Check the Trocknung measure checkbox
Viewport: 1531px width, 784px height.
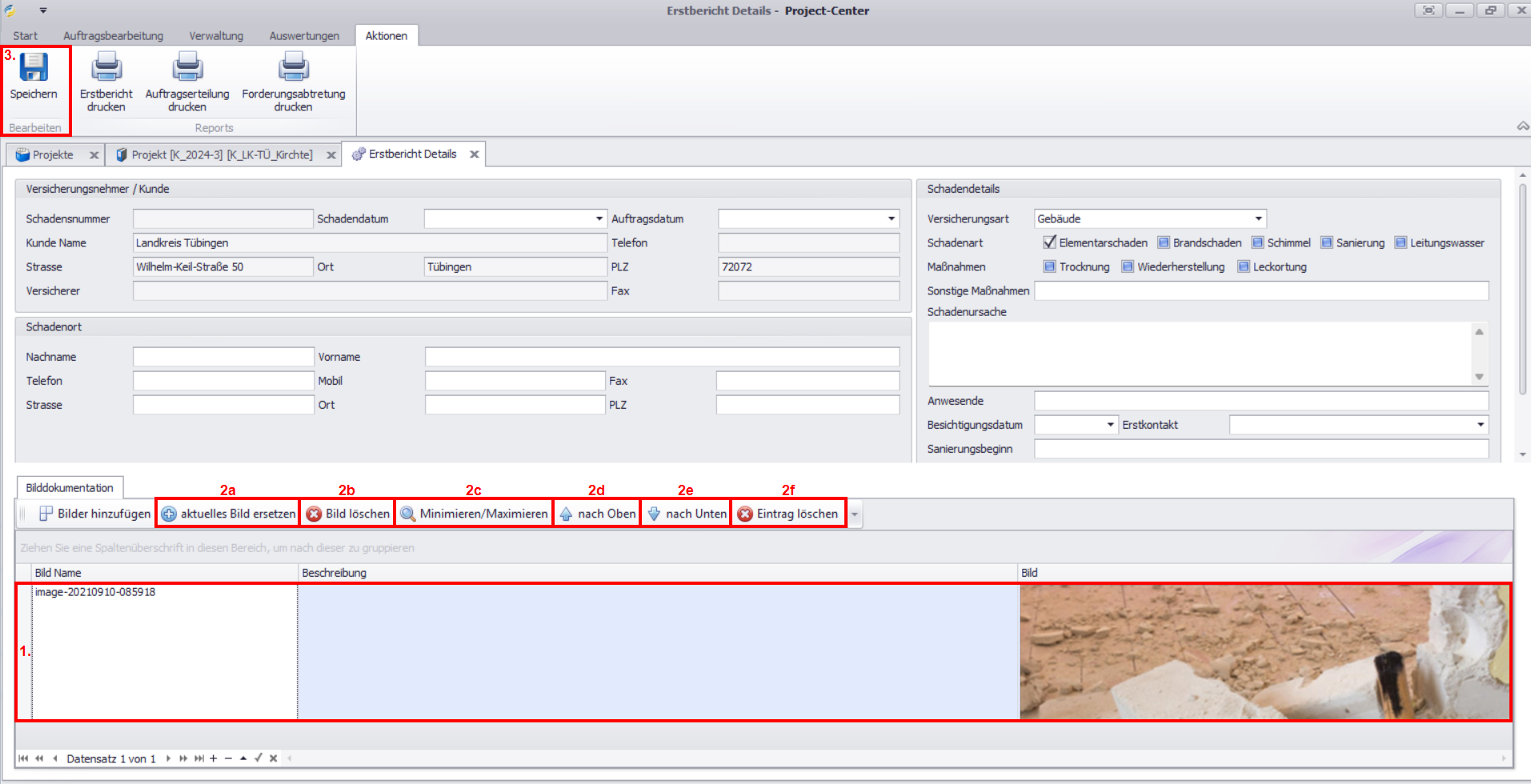coord(1049,266)
